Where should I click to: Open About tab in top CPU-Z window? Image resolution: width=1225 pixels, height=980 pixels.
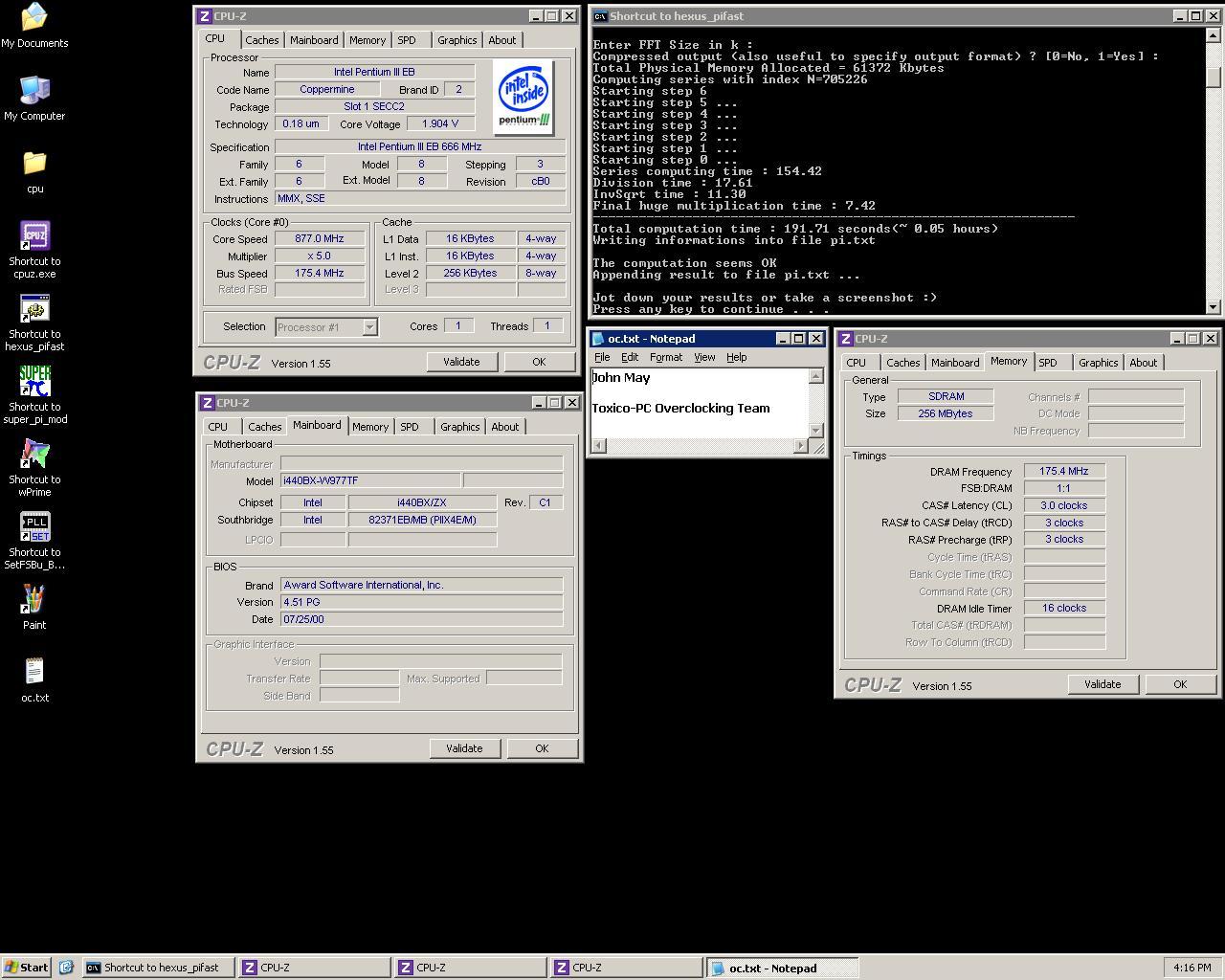point(502,40)
